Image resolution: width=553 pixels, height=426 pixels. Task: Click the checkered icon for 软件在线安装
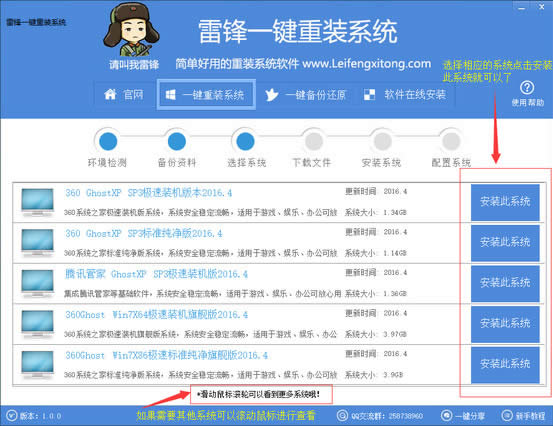pos(369,95)
